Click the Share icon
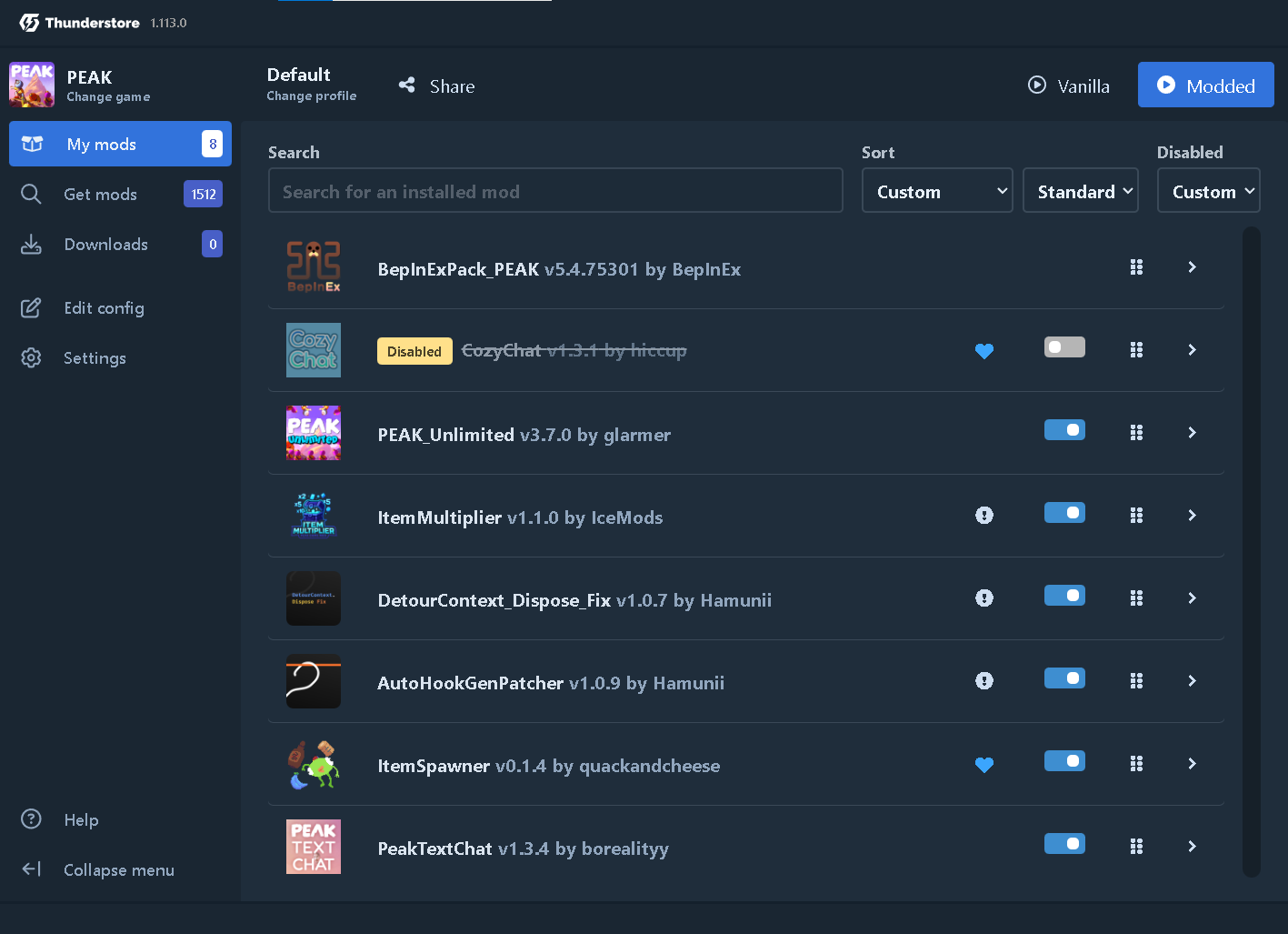The image size is (1288, 934). (406, 85)
